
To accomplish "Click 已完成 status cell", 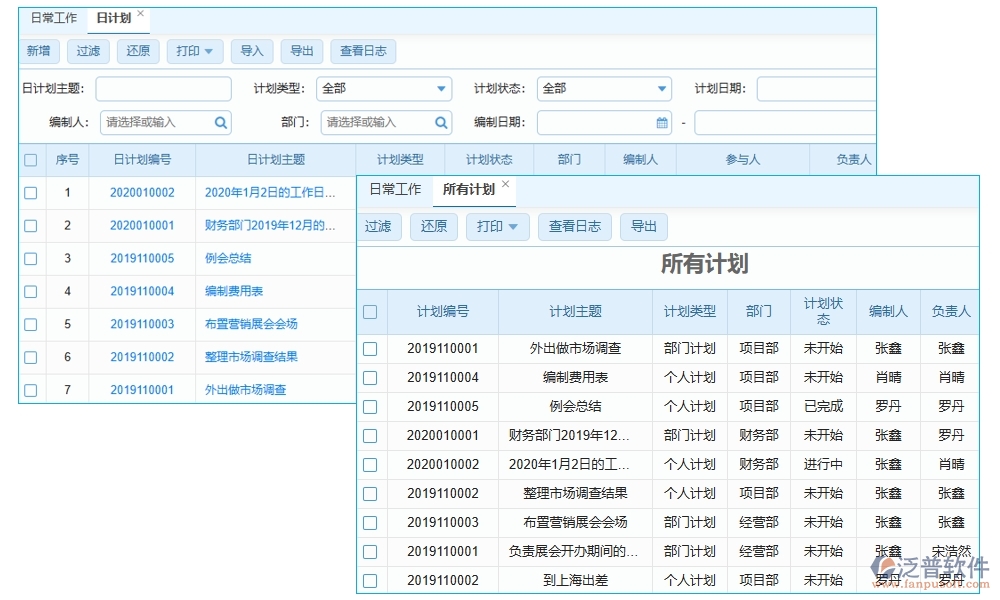I will [823, 407].
